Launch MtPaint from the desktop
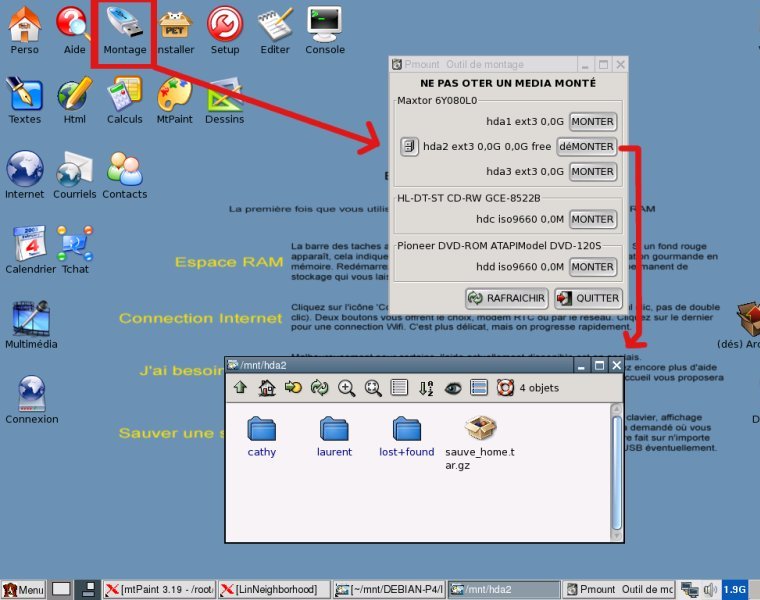The height and width of the screenshot is (600, 760). [174, 100]
